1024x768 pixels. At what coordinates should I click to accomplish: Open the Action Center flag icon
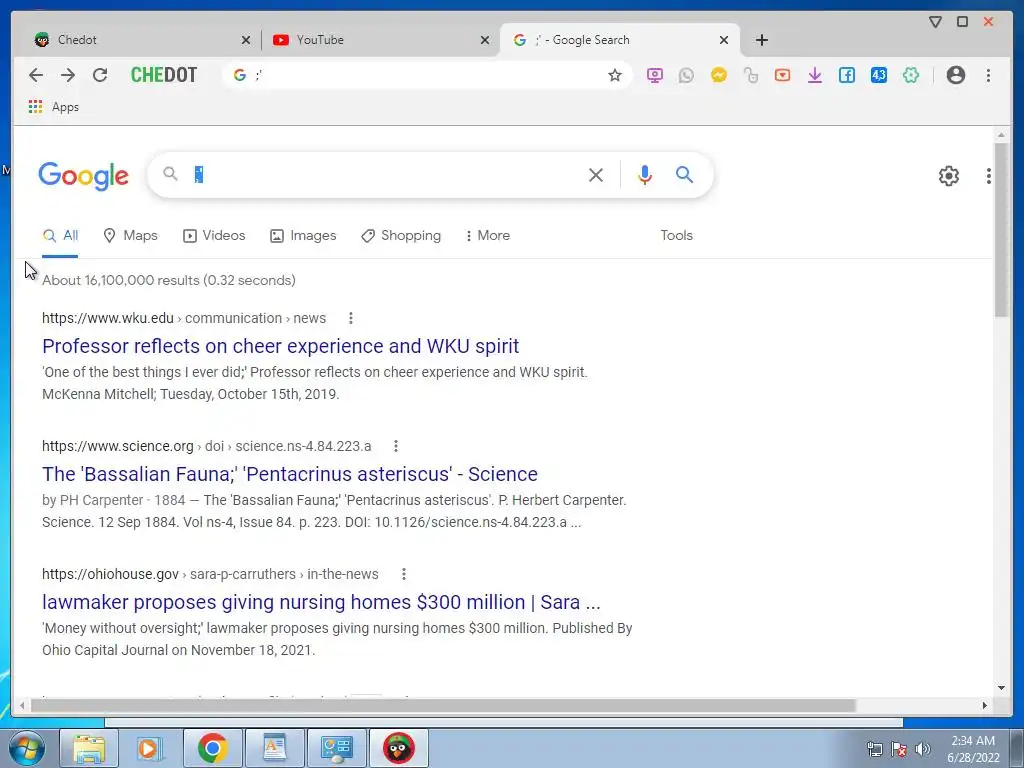(x=899, y=749)
